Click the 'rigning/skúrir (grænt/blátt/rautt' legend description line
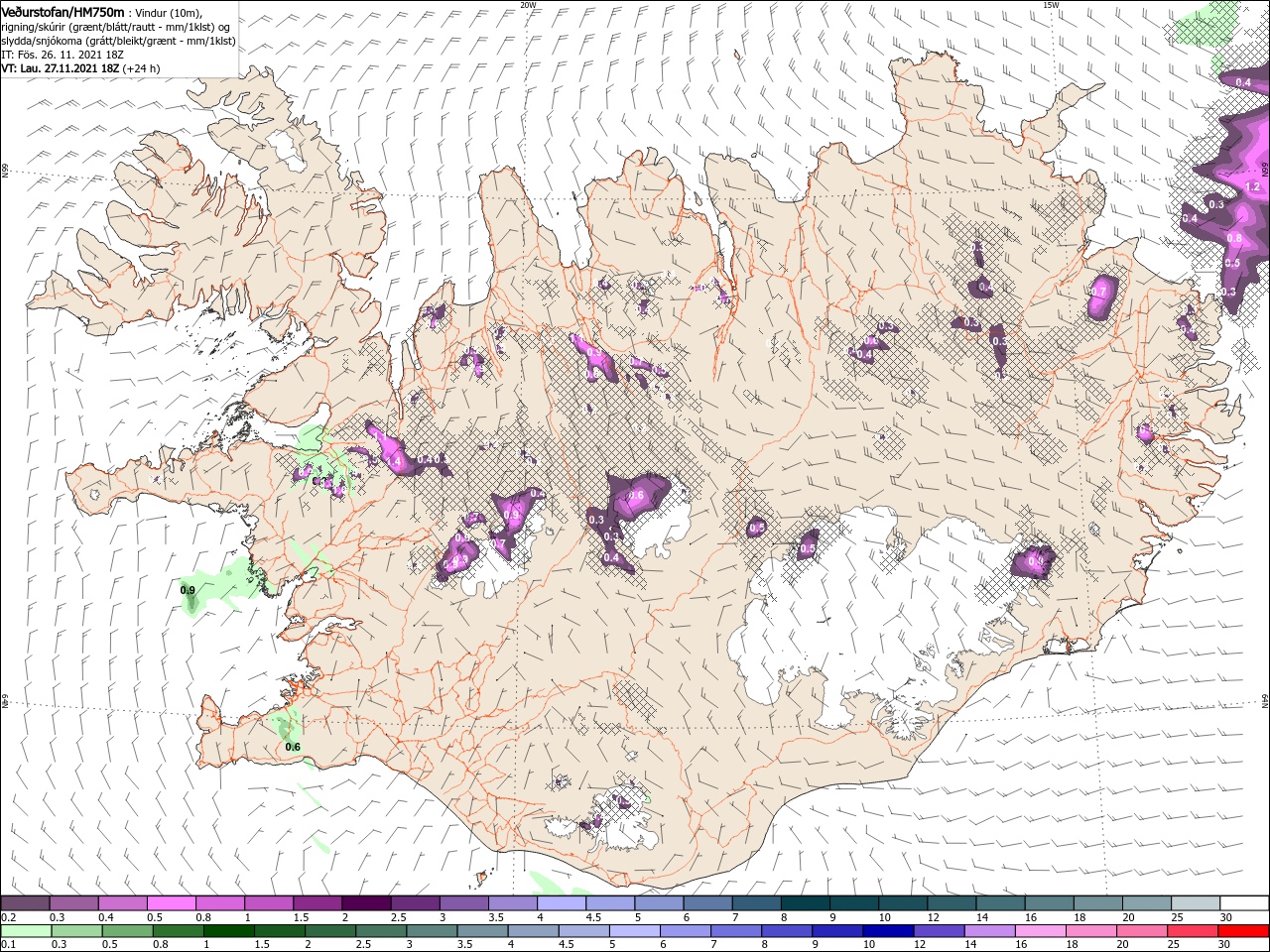The height and width of the screenshot is (952, 1270). click(116, 27)
